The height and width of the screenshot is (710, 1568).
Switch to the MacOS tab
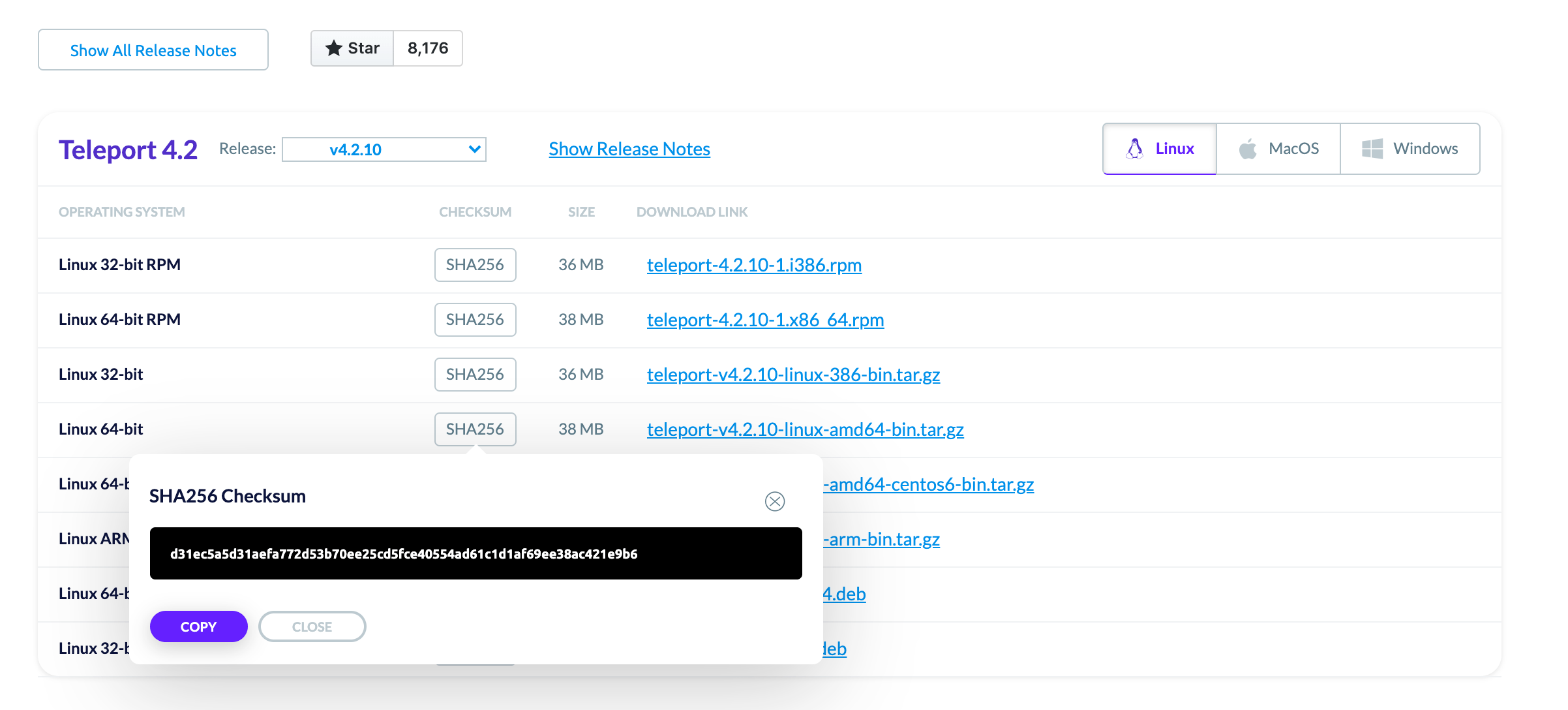coord(1278,149)
